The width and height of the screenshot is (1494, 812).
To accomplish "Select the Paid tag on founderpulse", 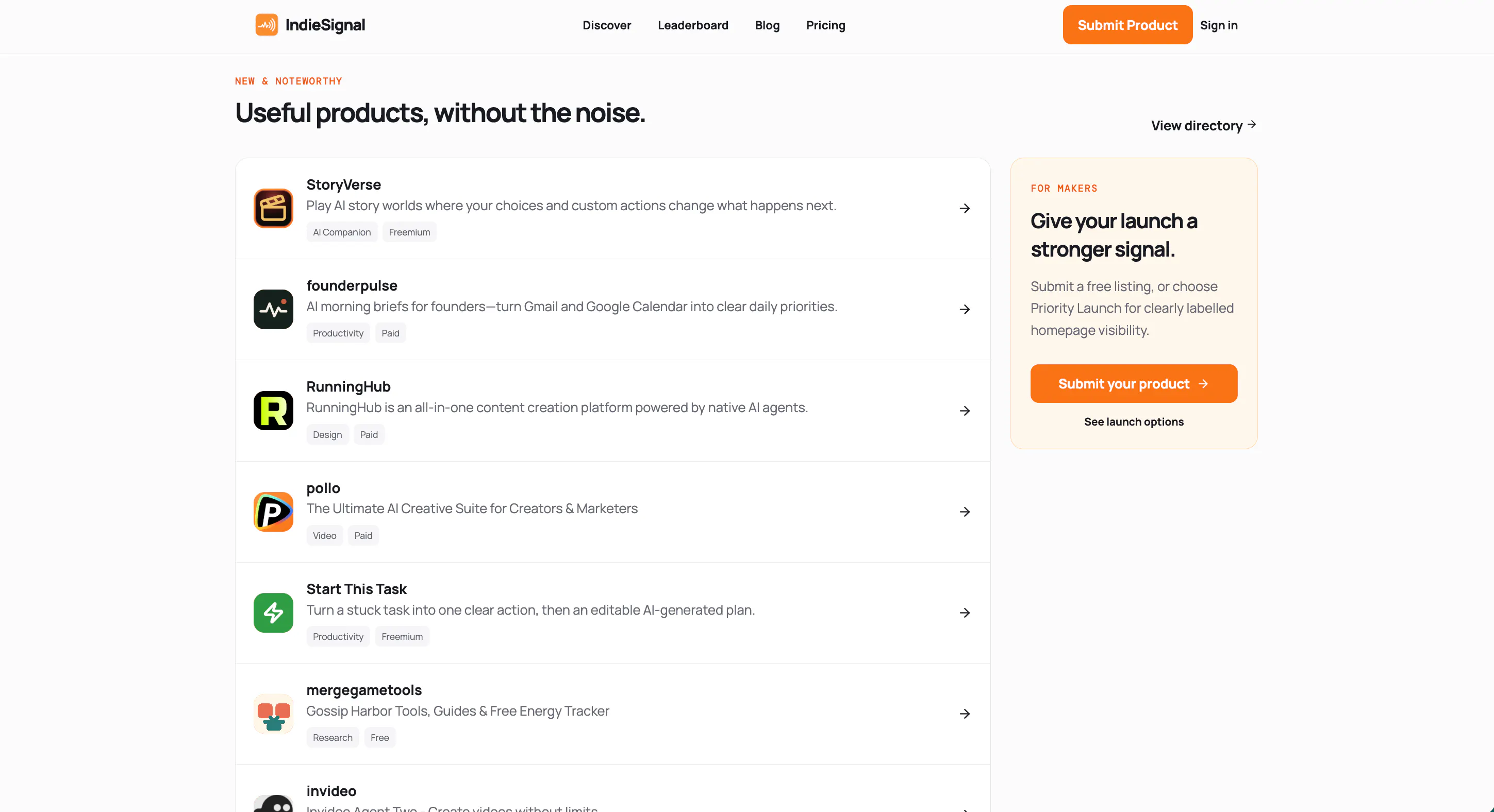I will click(x=390, y=333).
